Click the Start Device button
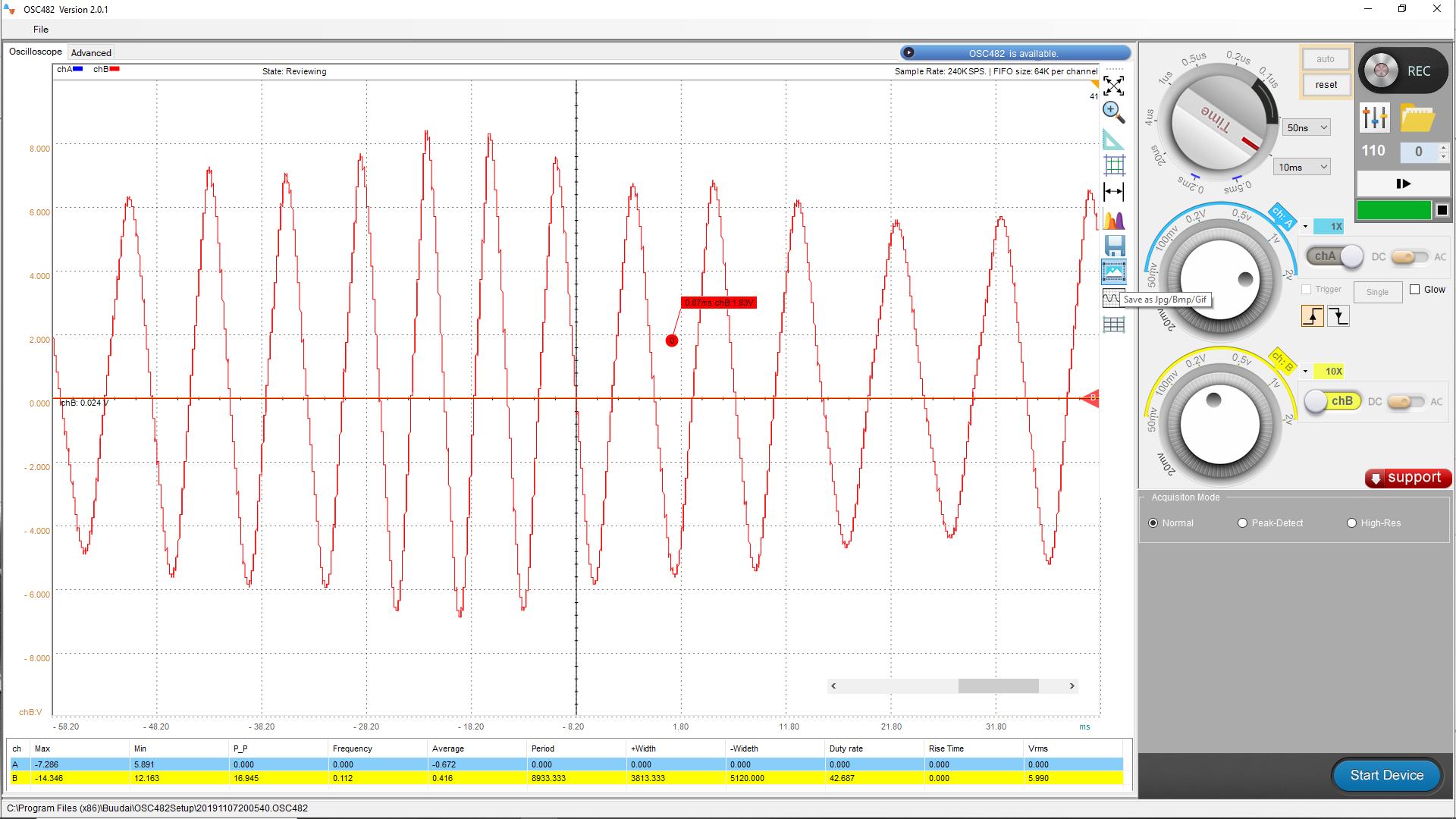Viewport: 1456px width, 819px height. pos(1386,775)
